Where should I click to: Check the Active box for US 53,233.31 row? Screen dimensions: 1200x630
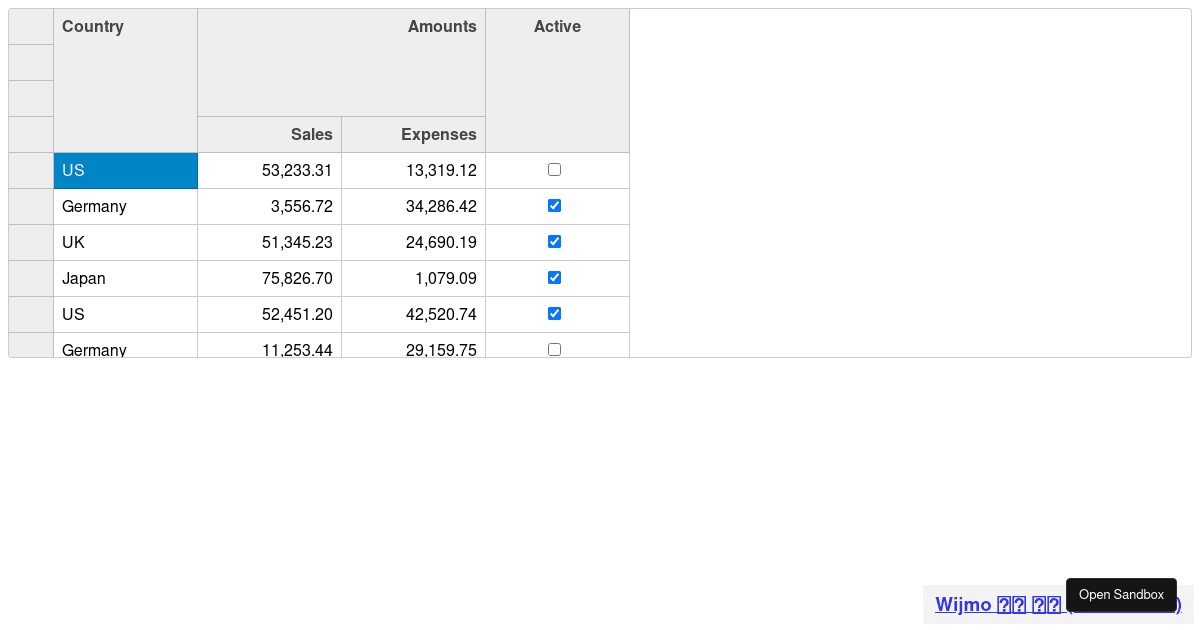pos(554,170)
